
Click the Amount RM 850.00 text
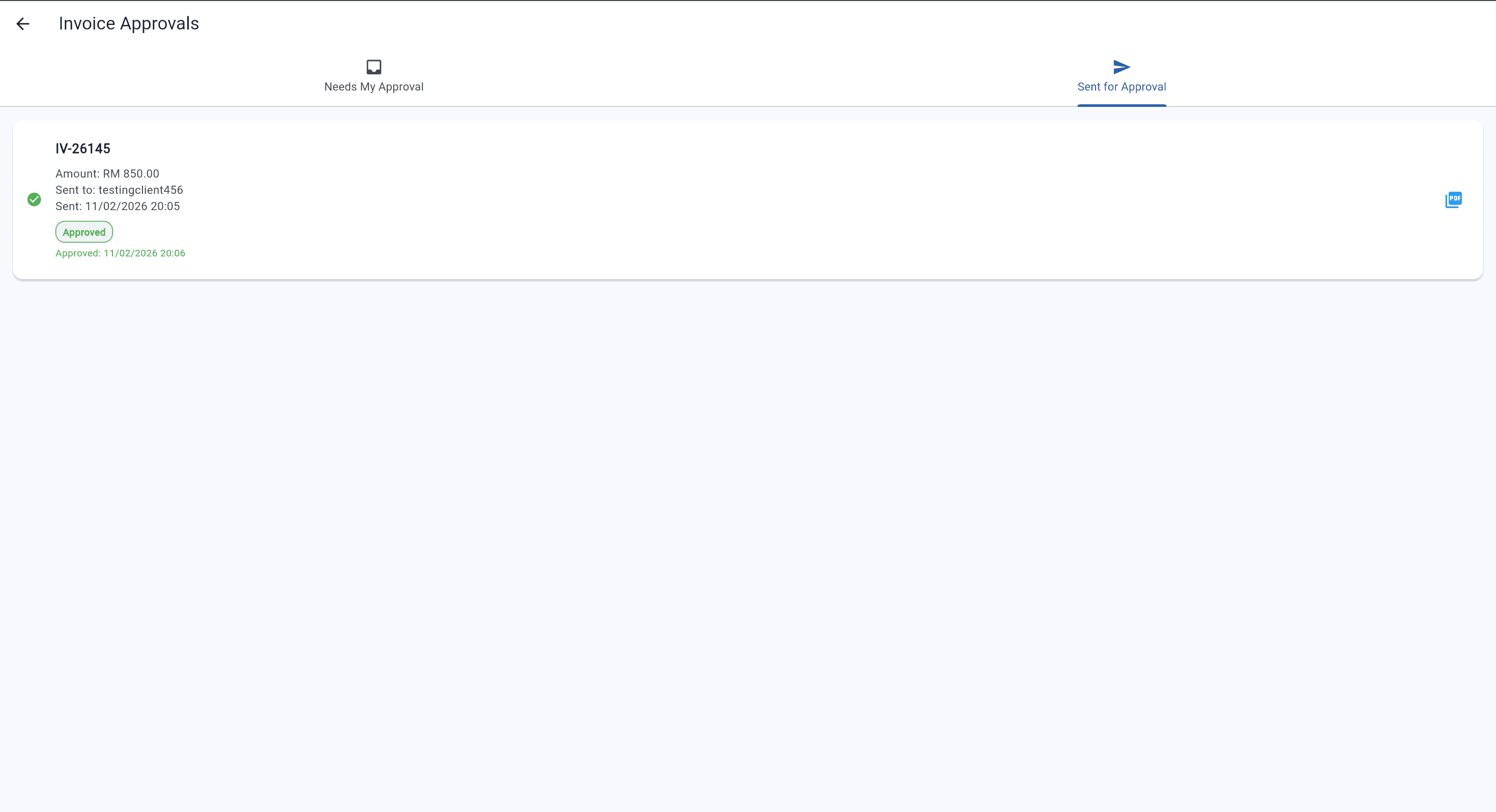[x=107, y=173]
